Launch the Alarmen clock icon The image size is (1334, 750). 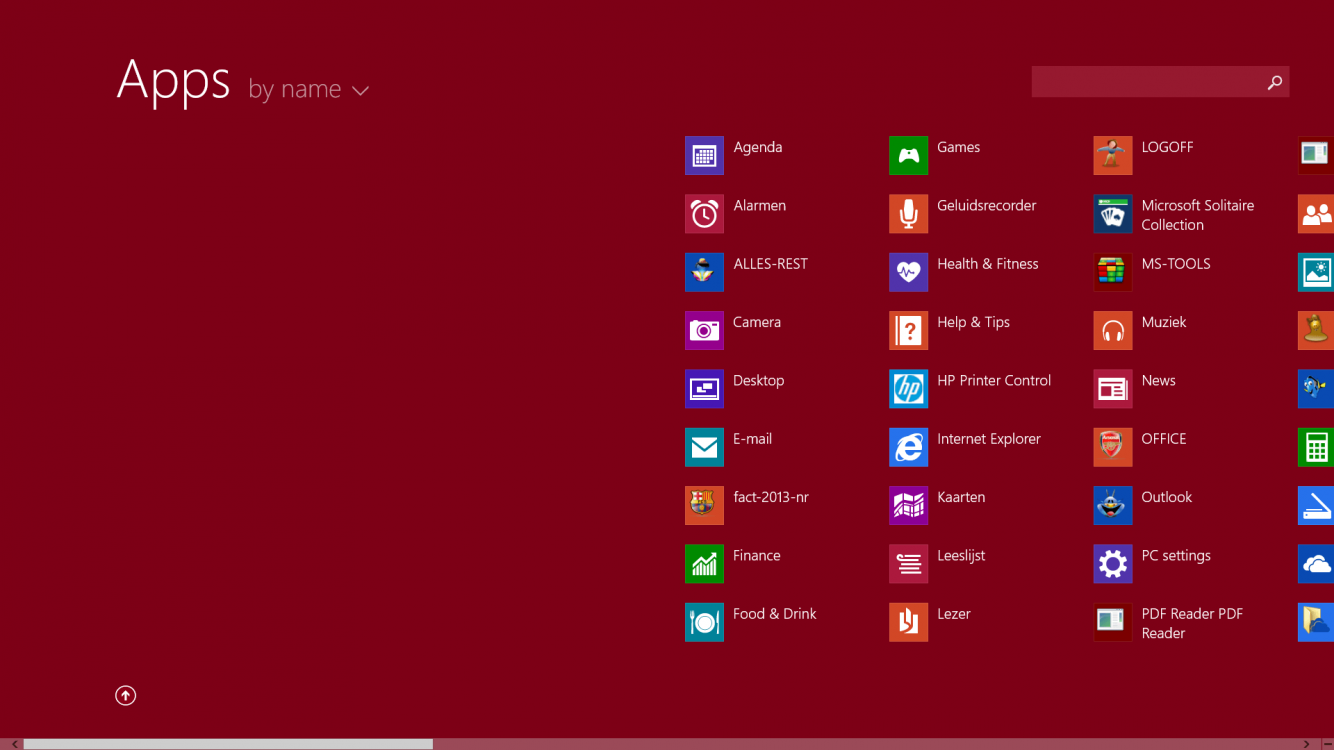tap(704, 214)
